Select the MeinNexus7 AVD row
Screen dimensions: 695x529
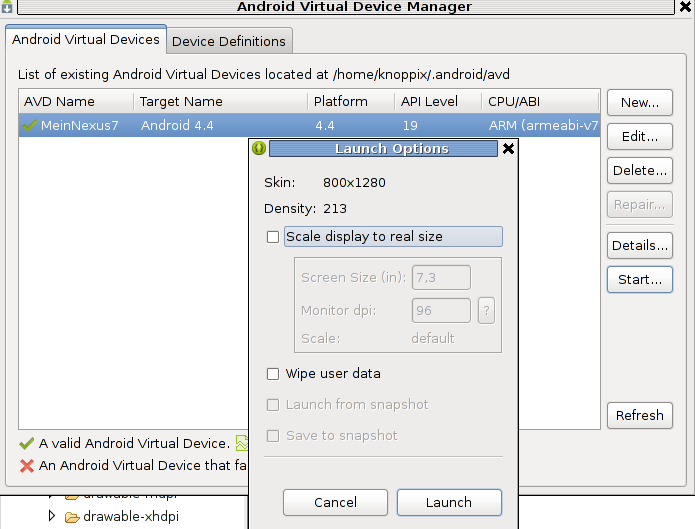click(309, 125)
